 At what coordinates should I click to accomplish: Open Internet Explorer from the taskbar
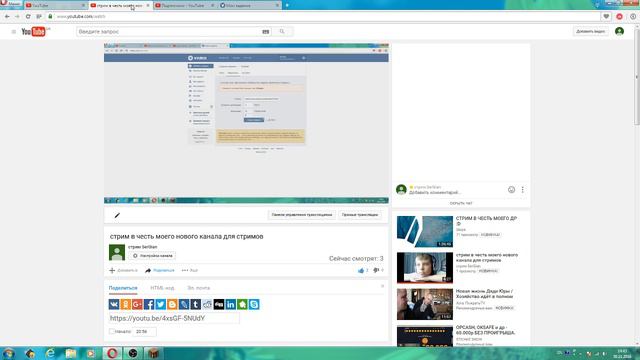click(x=50, y=353)
